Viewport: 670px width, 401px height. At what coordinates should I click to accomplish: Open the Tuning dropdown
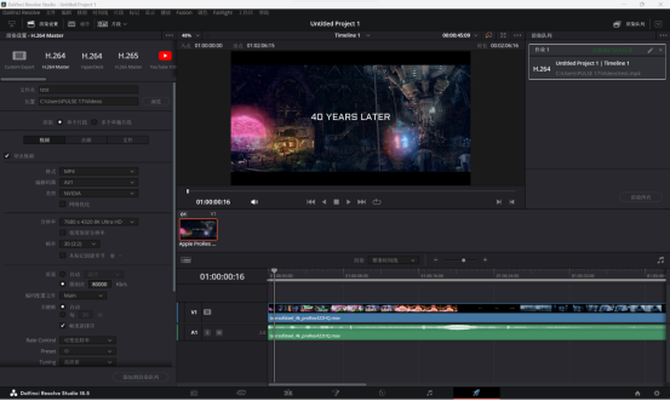point(87,362)
